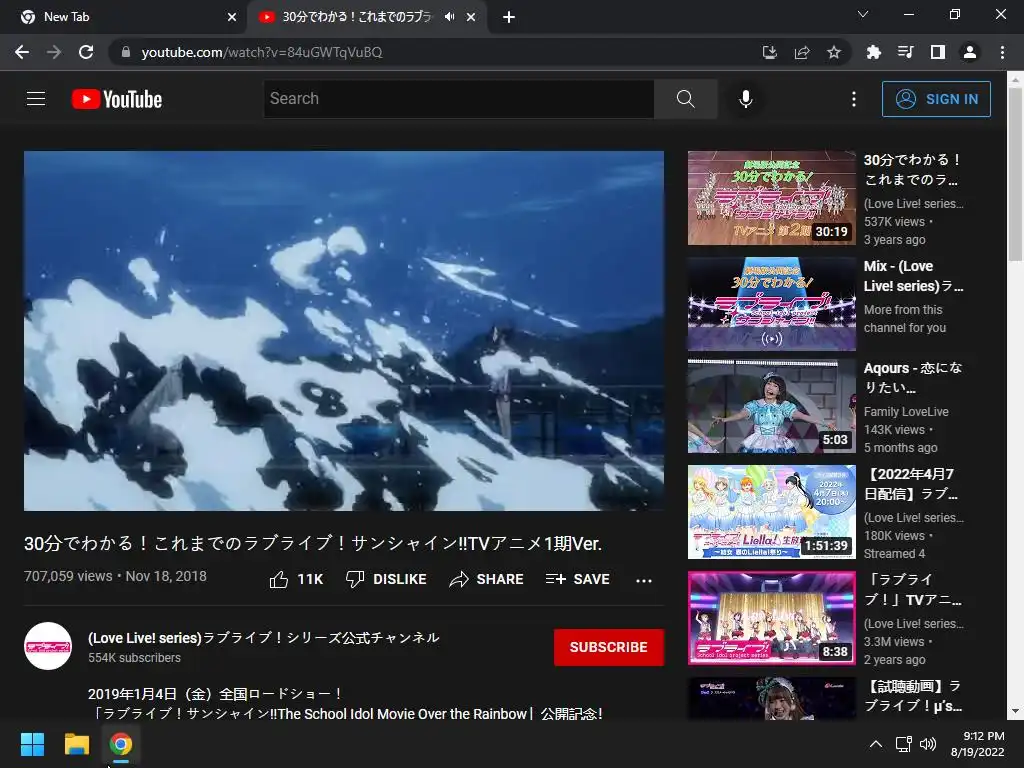Screen dimensions: 1024x768
Task: Click the Chrome taskbar icon
Action: pos(120,744)
